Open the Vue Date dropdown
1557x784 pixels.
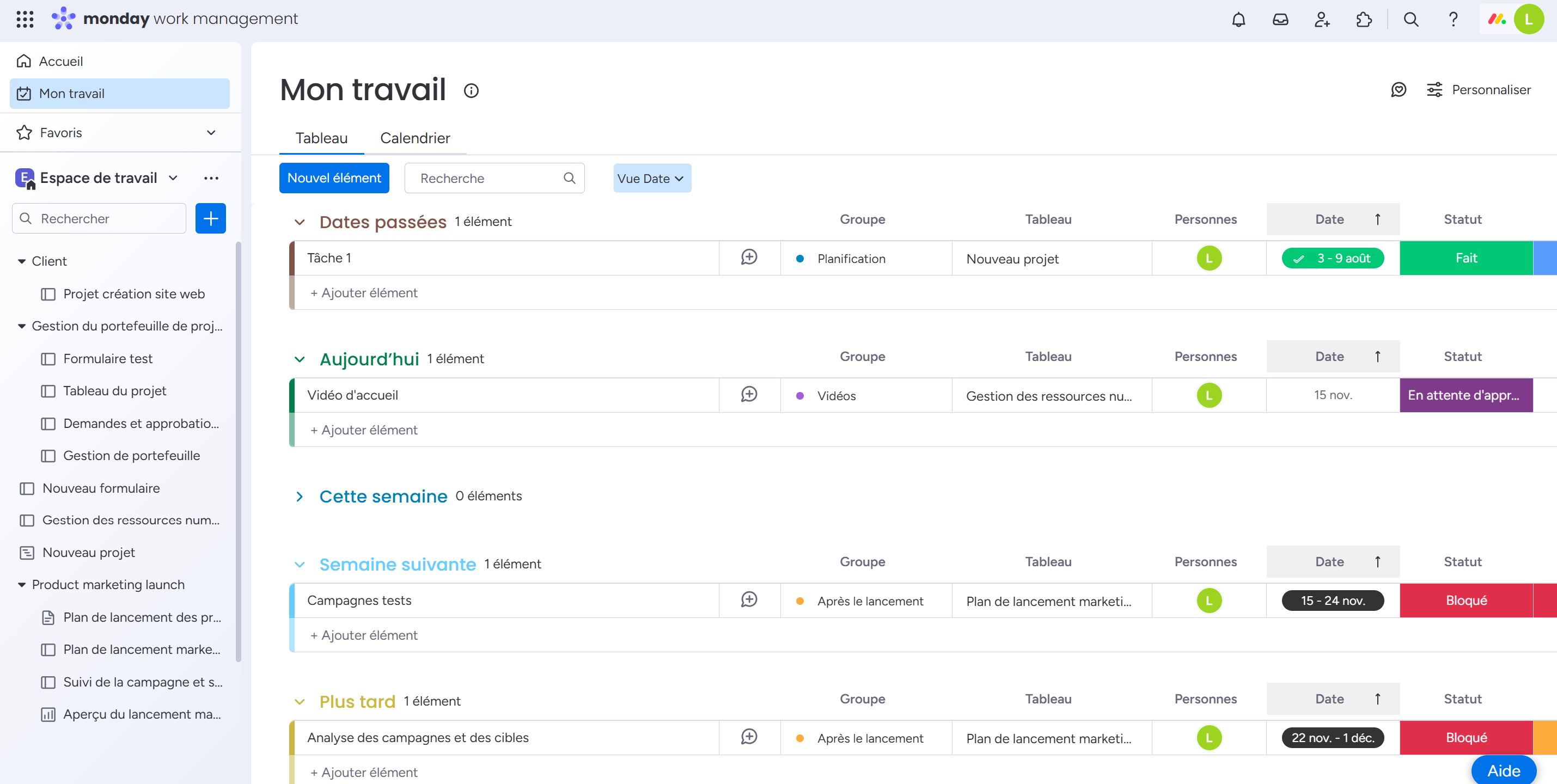tap(651, 179)
